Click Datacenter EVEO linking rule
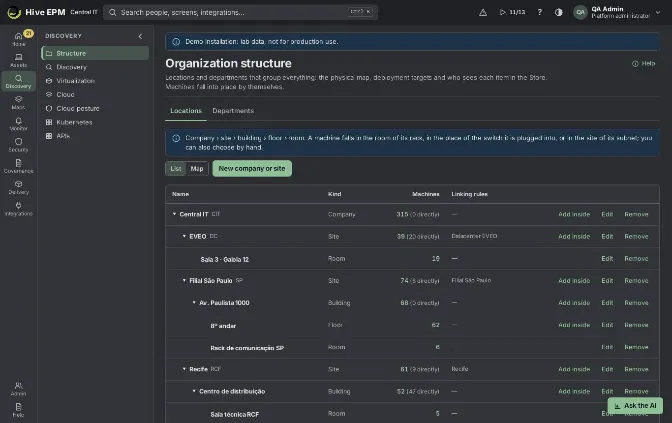Viewport: 672px width, 423px height. tap(474, 236)
